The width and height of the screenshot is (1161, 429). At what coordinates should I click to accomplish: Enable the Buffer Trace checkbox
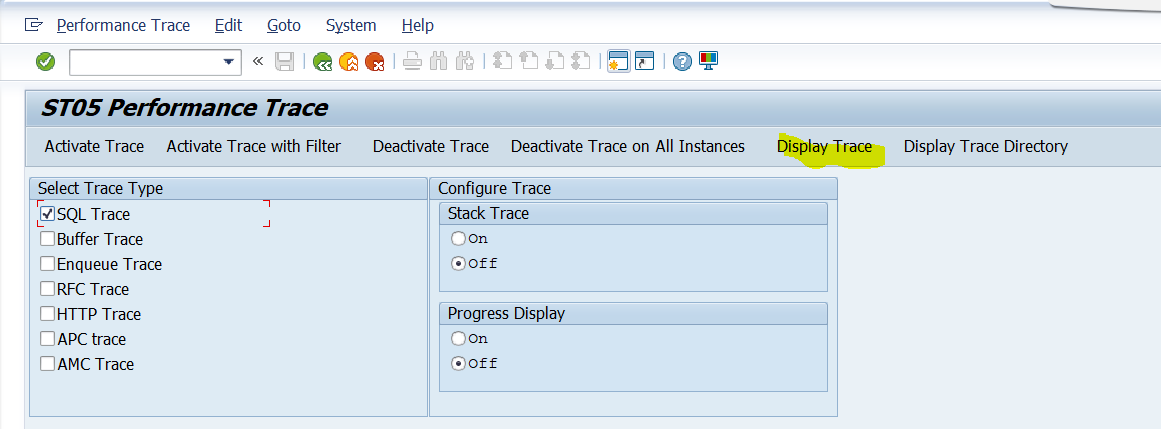pyautogui.click(x=47, y=239)
